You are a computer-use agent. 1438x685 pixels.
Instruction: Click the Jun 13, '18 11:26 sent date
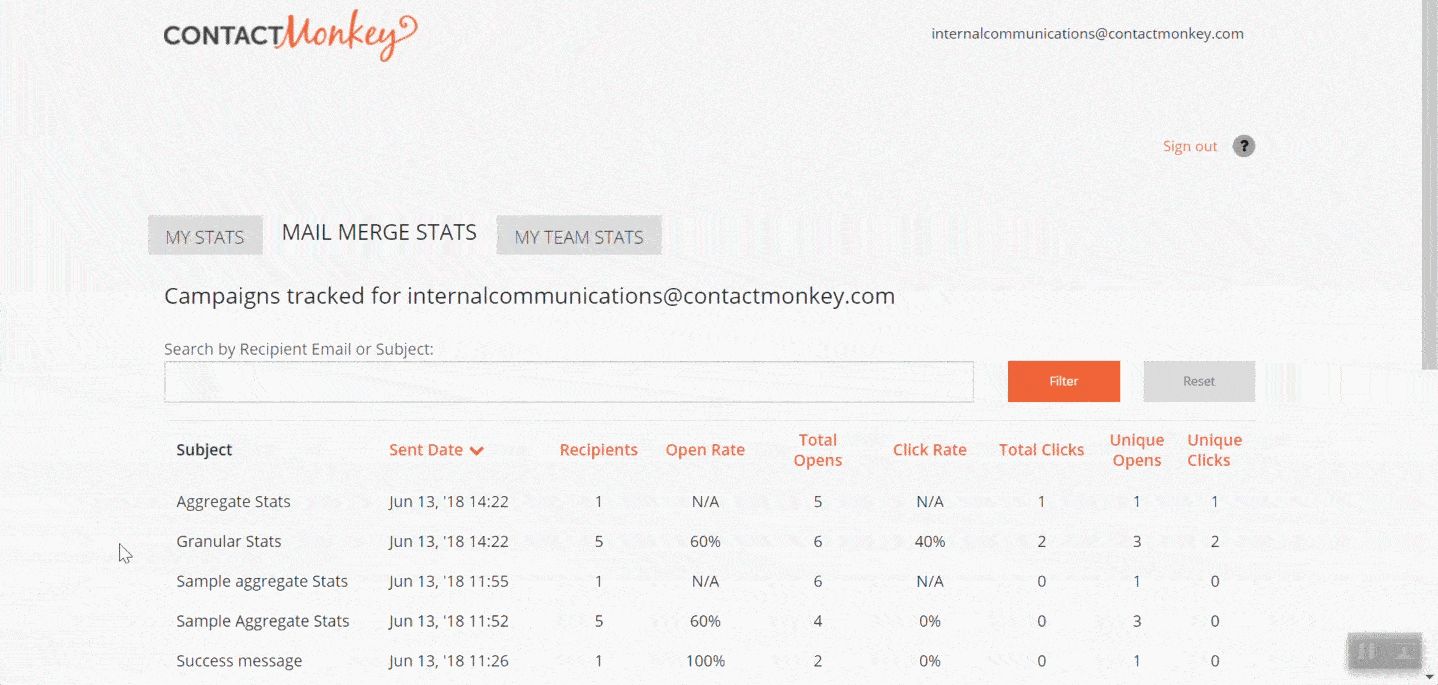point(449,661)
